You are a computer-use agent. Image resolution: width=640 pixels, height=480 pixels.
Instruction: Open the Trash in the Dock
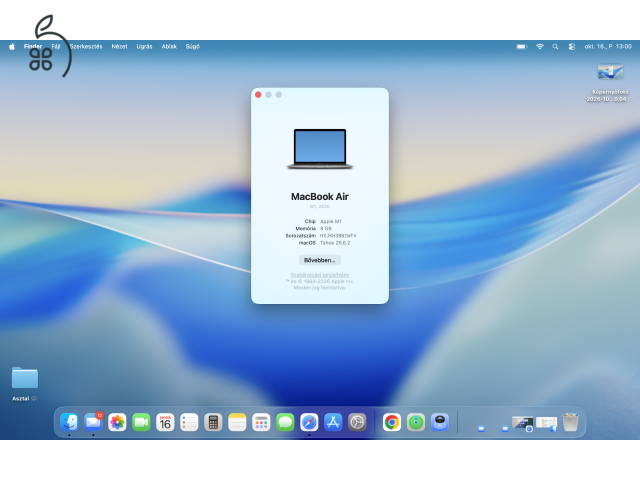[x=571, y=422]
